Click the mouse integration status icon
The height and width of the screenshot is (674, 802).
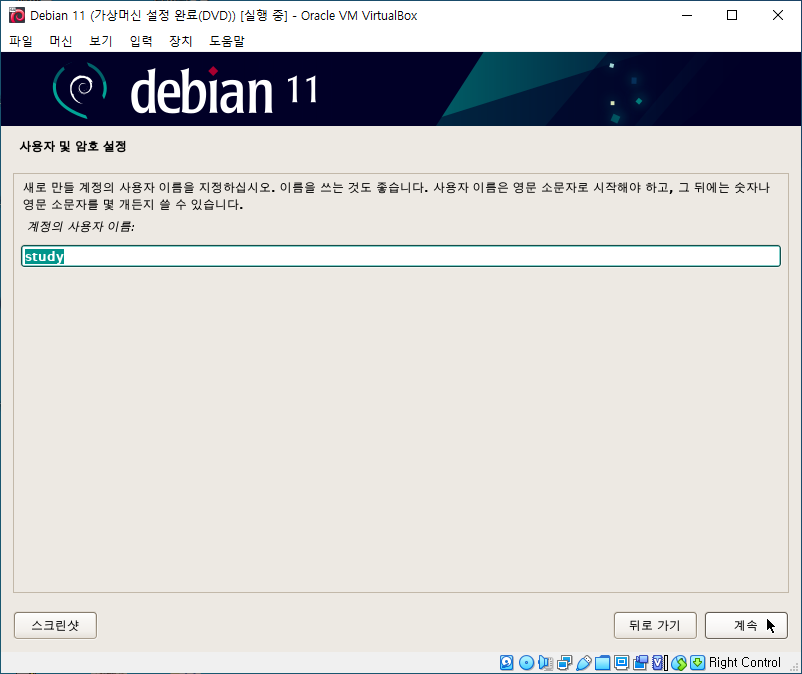pos(679,662)
